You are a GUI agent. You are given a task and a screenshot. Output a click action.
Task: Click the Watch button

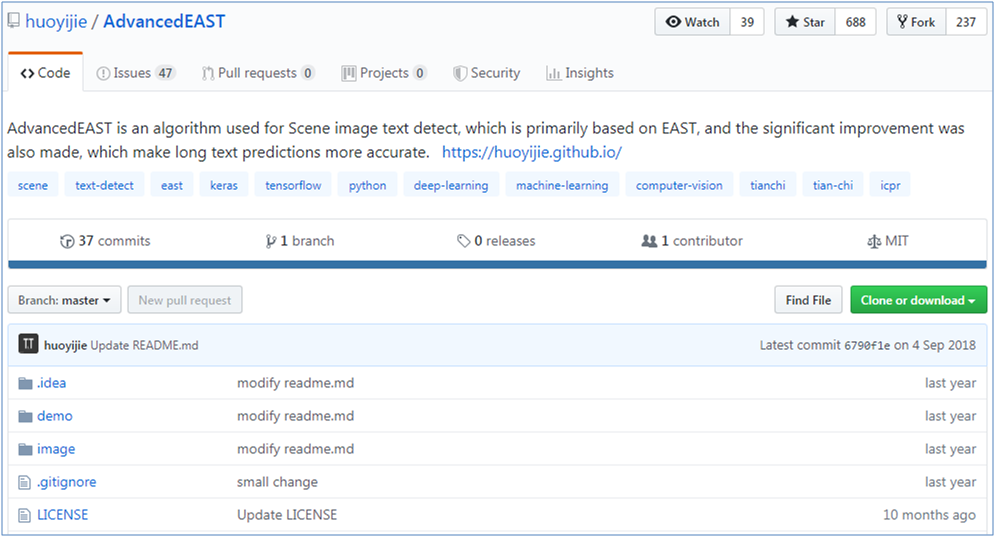[692, 22]
